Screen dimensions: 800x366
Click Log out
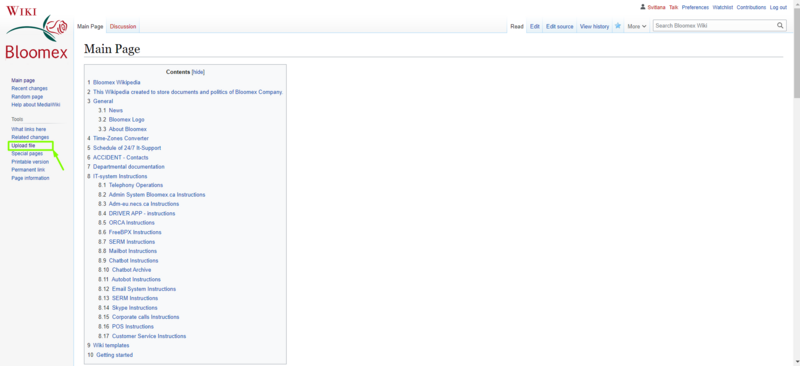coord(778,8)
